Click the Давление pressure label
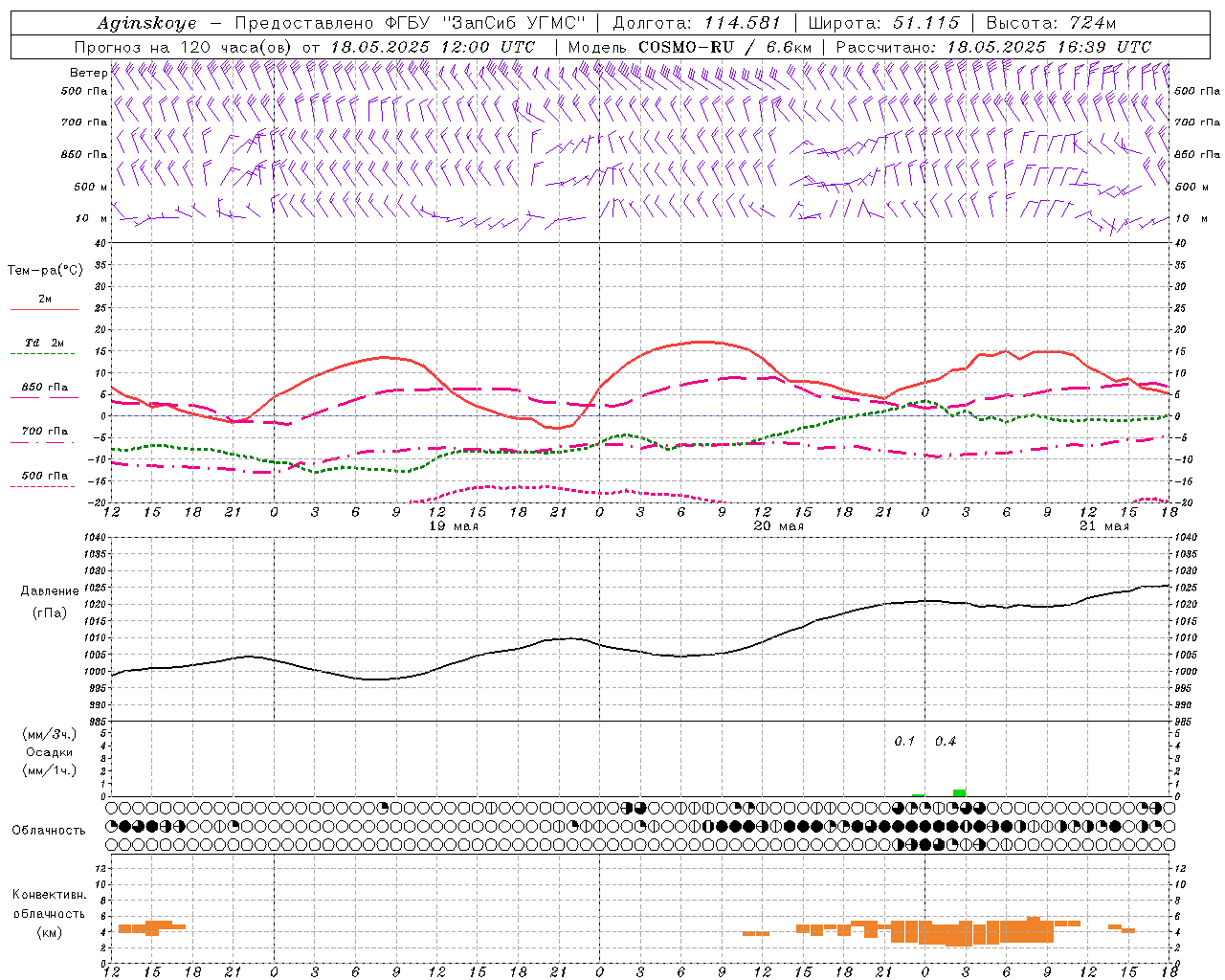This screenshot has width=1225, height=980. [x=50, y=591]
